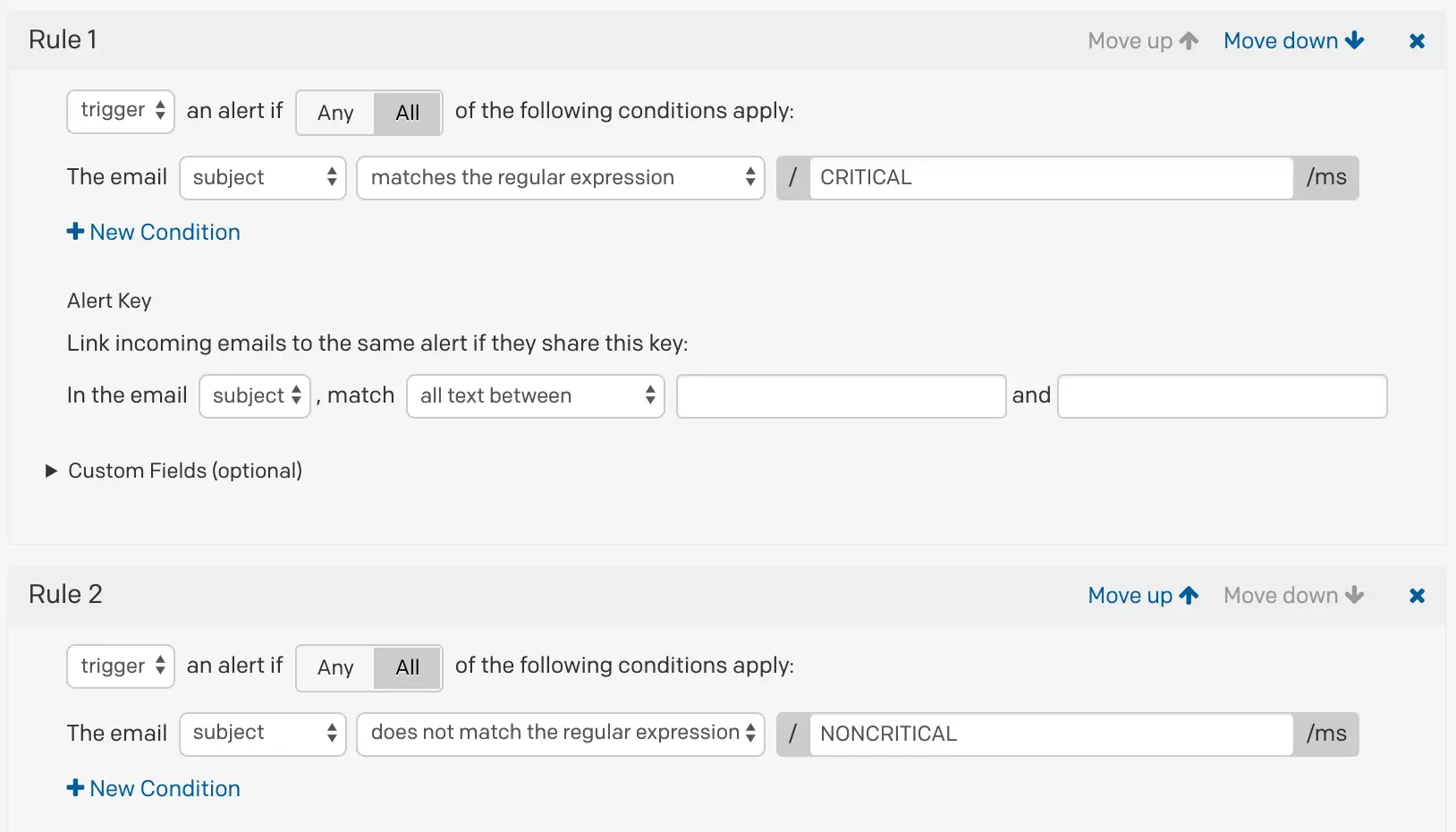Expand Custom Fields (optional) section
The height and width of the screenshot is (832, 1456).
point(174,471)
